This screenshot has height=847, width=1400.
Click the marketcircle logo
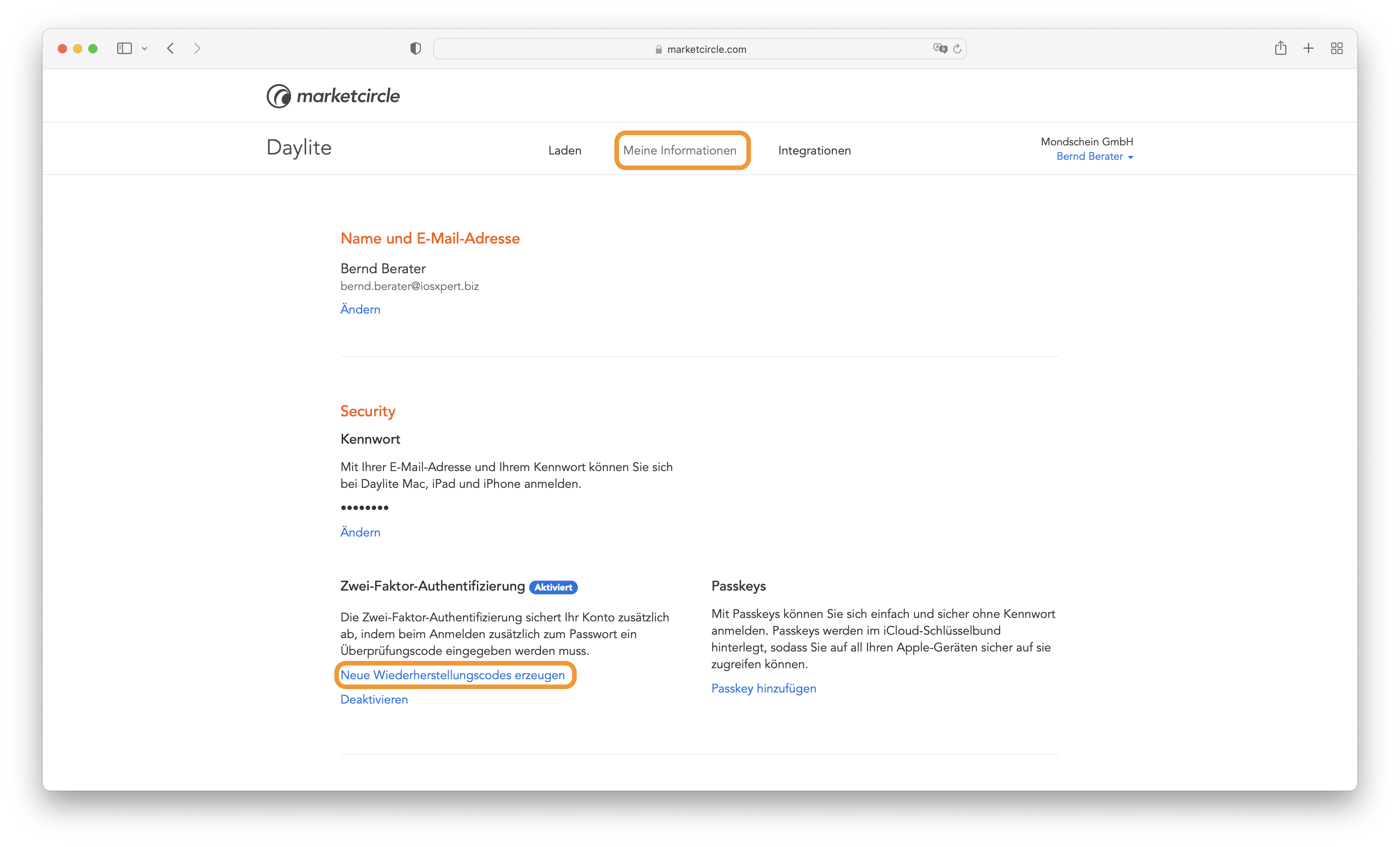333,96
